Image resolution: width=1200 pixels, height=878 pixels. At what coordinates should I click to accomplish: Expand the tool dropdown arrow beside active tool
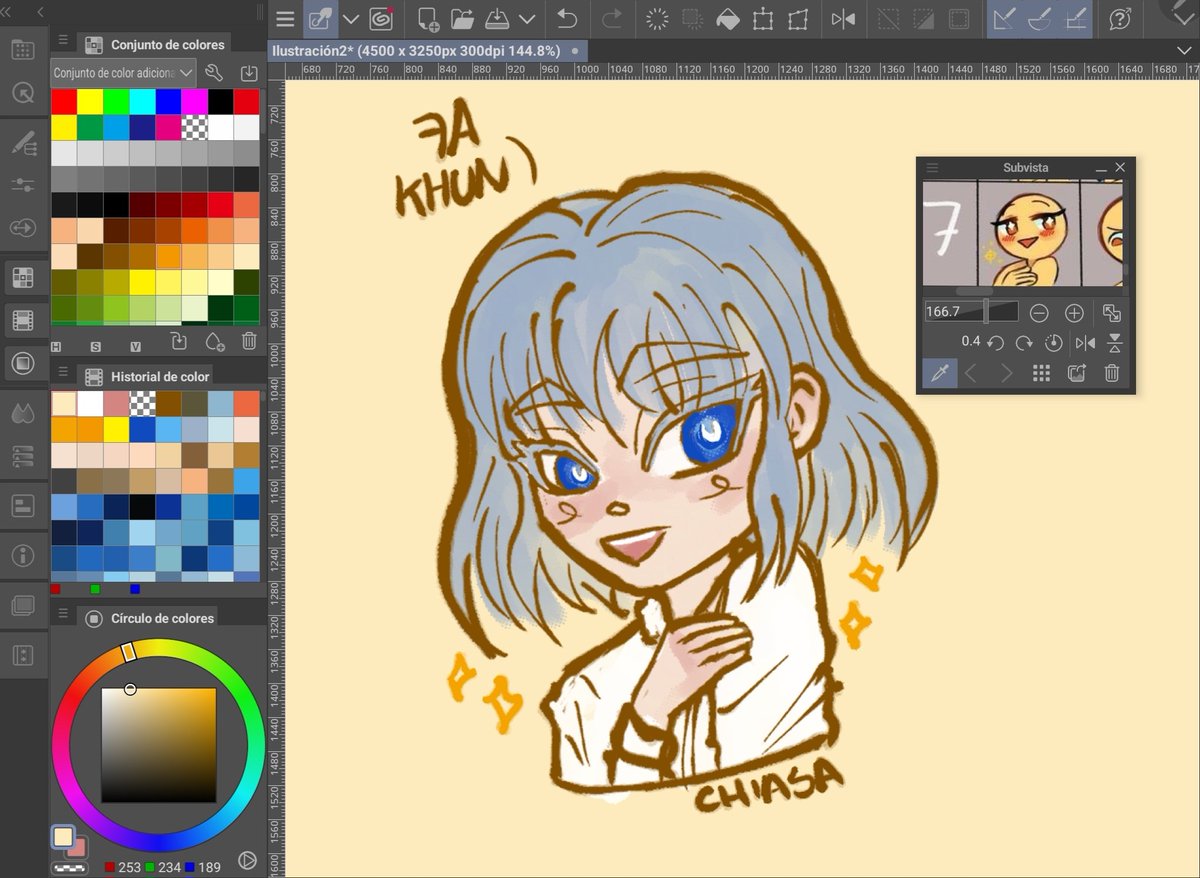pyautogui.click(x=350, y=19)
